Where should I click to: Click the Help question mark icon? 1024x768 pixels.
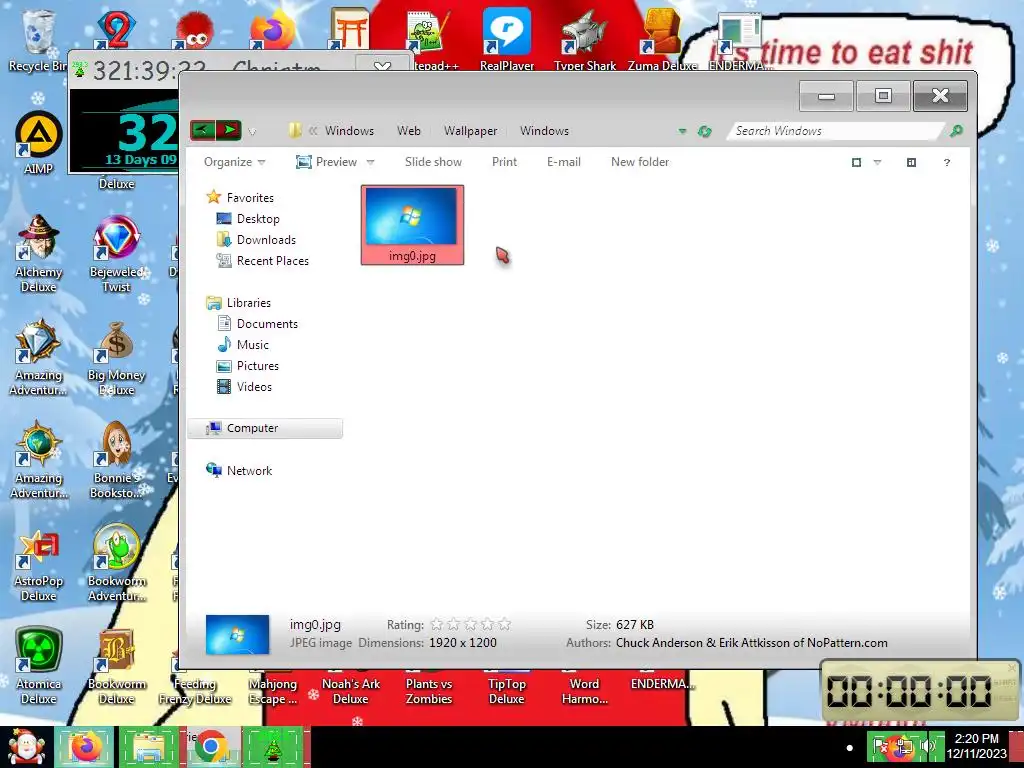(947, 163)
